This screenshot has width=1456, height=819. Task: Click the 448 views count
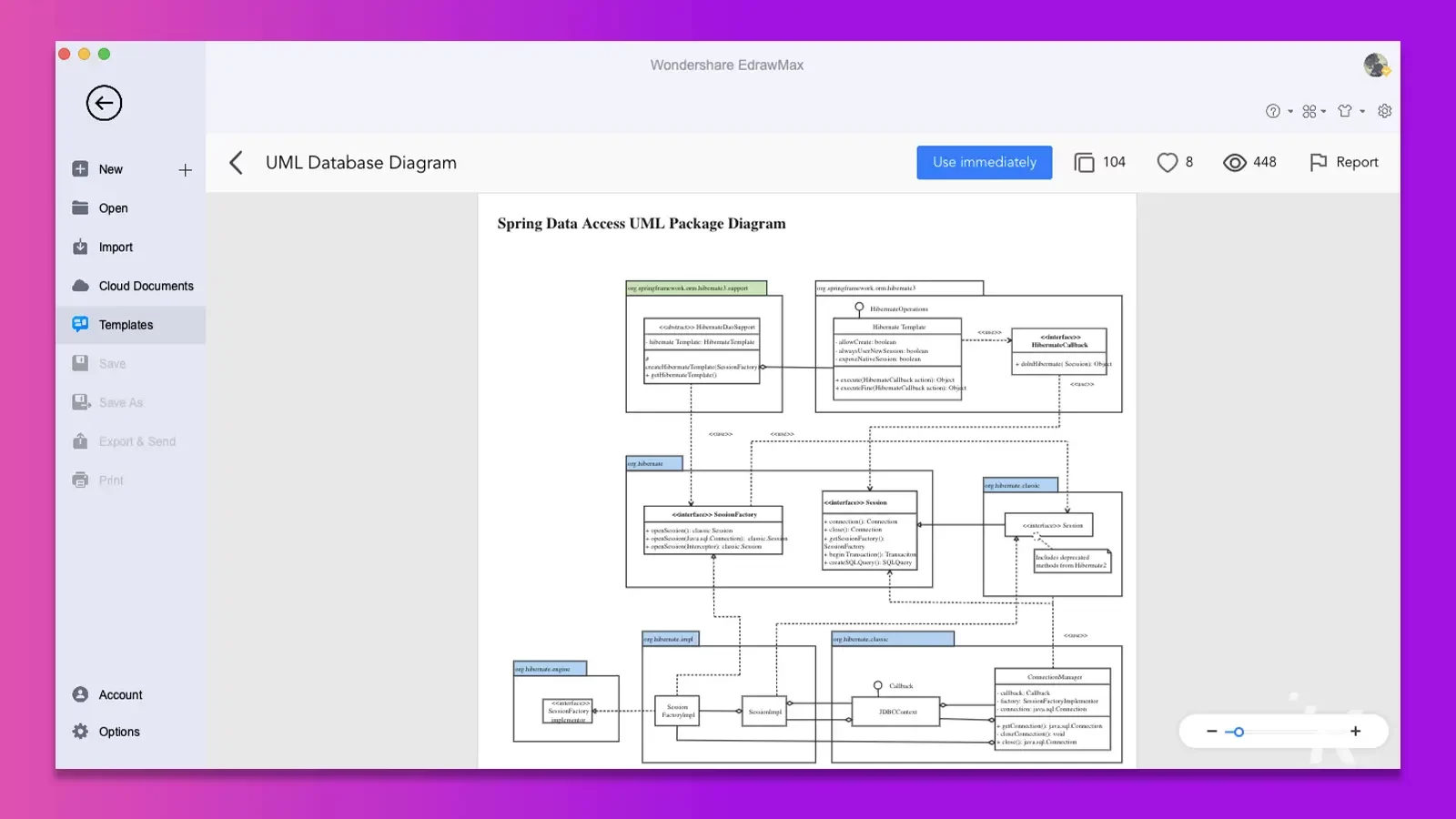click(1265, 162)
